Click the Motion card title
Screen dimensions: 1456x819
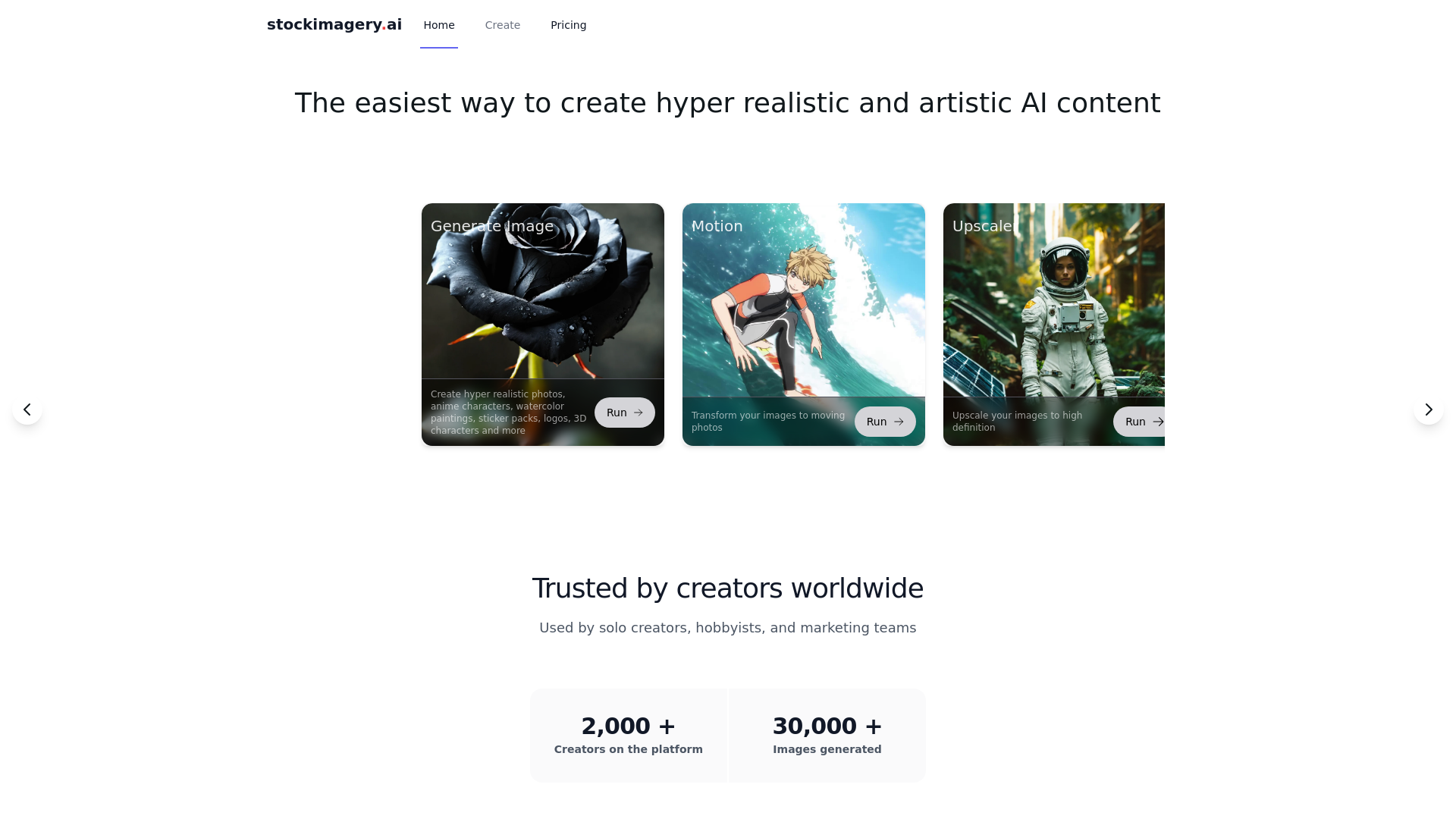point(717,226)
